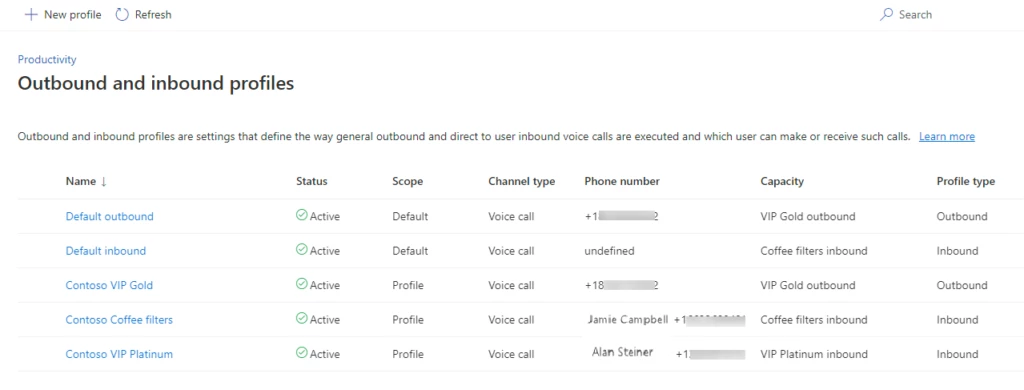Click Active checkmark icon for Contoso VIP Gold
1024x390 pixels.
(x=302, y=284)
